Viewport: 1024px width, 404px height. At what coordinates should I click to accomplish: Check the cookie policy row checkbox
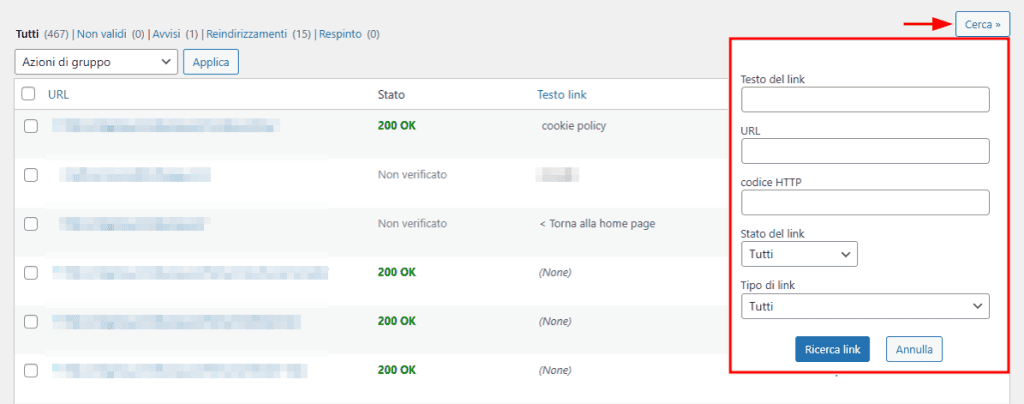coord(31,126)
